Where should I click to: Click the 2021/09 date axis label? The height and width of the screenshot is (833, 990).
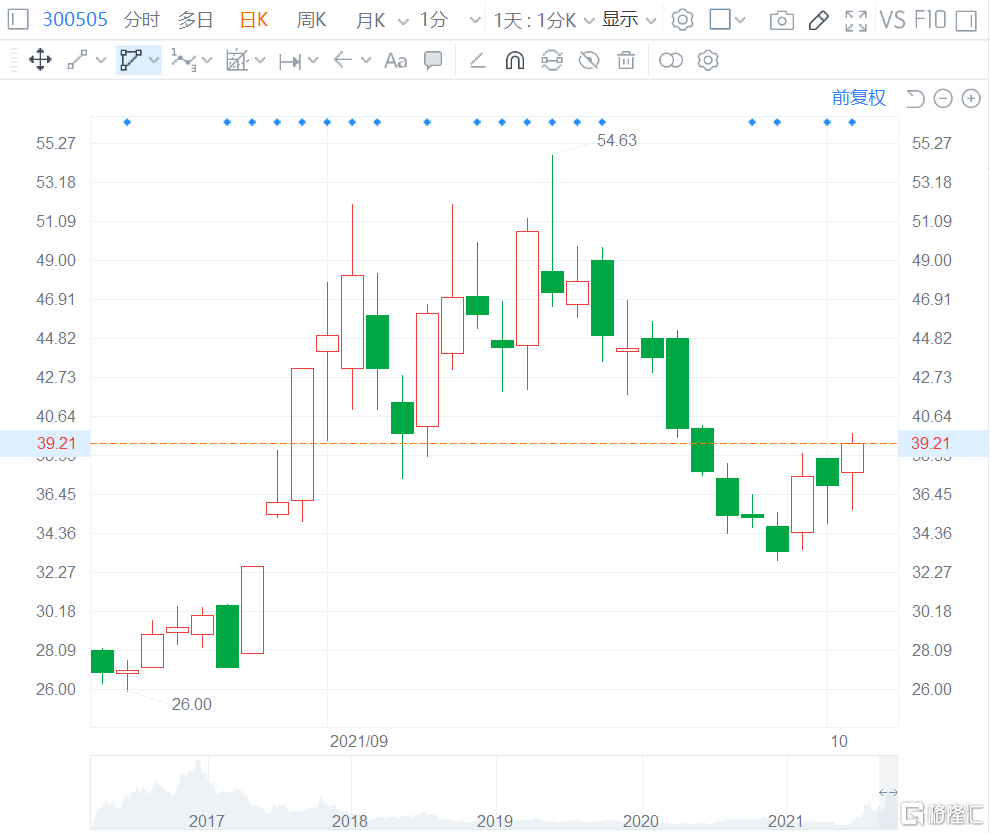tap(359, 741)
